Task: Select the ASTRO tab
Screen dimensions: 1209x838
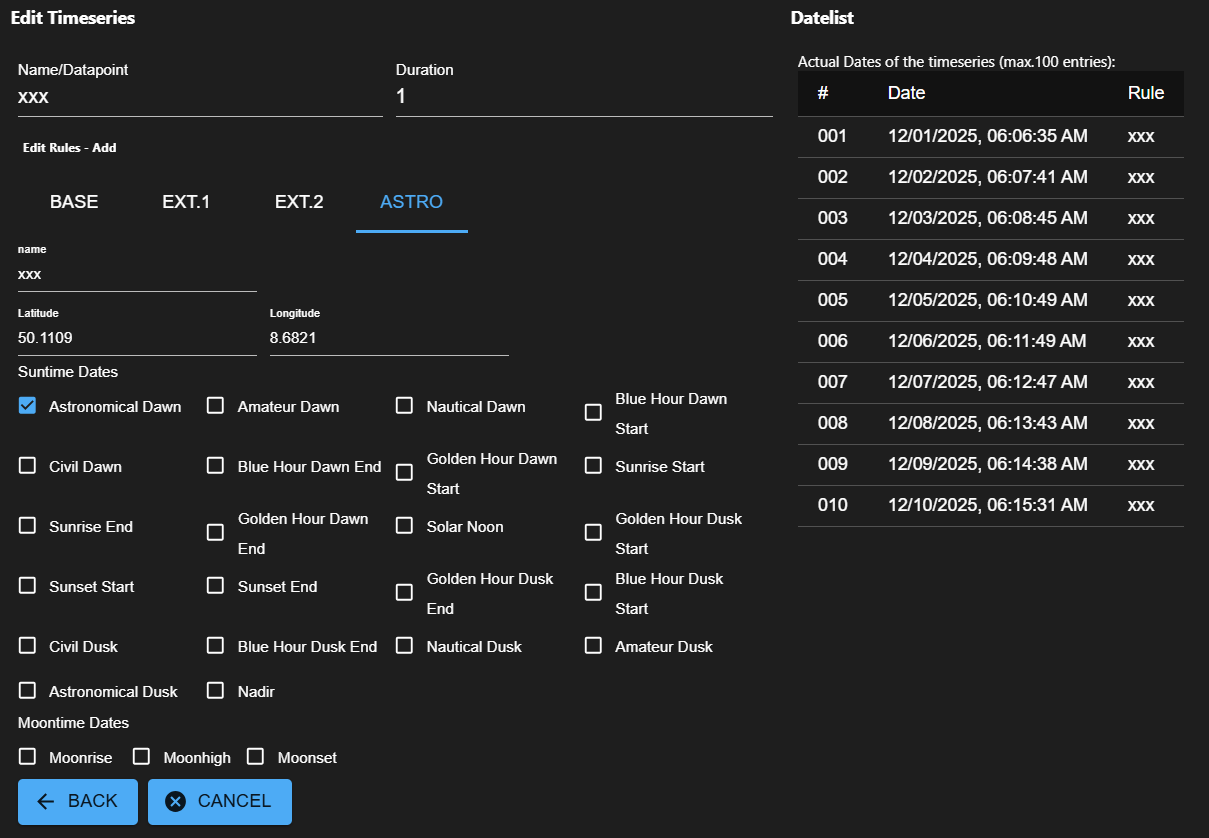Action: pyautogui.click(x=411, y=202)
